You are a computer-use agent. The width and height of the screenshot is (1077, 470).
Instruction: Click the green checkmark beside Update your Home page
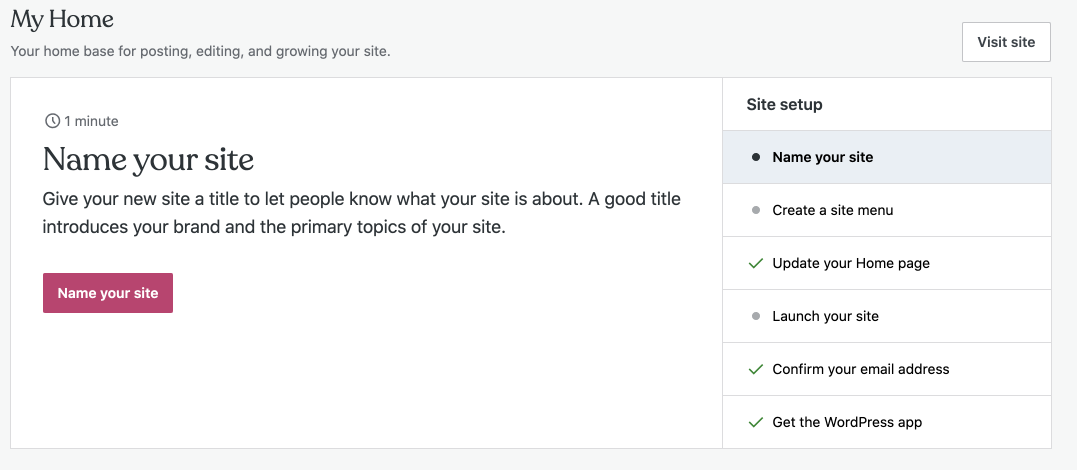pyautogui.click(x=756, y=263)
